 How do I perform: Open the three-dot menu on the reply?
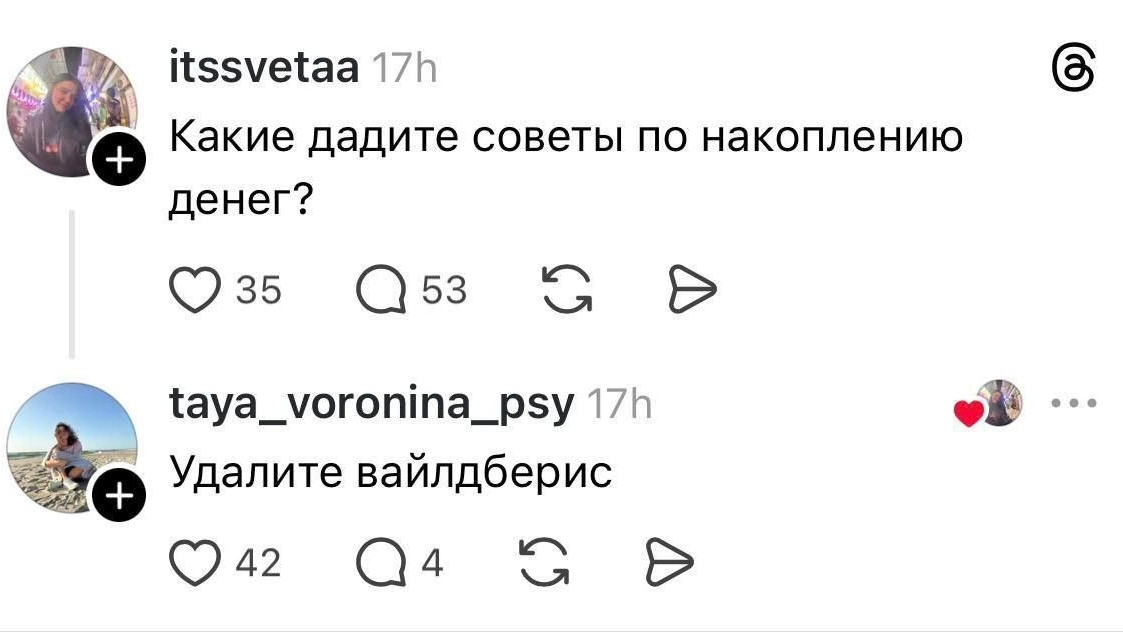click(1075, 405)
